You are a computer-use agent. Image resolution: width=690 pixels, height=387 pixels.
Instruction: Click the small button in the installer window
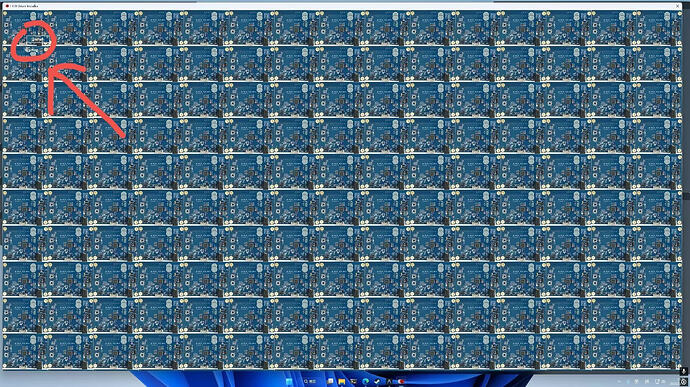(37, 40)
